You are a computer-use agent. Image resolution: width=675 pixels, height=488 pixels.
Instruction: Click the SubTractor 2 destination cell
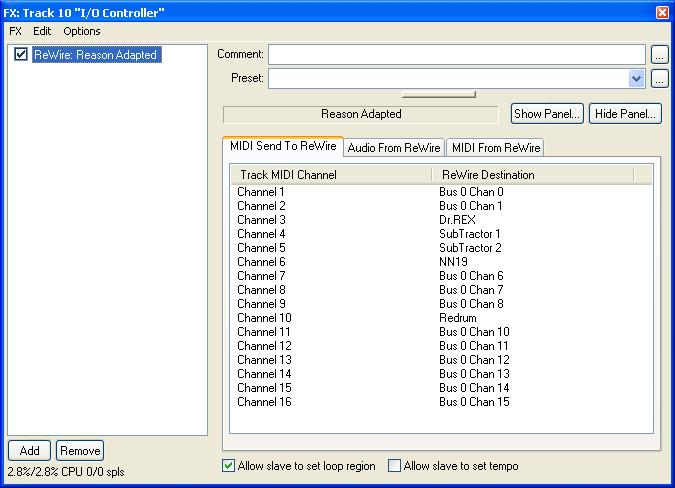coord(470,248)
